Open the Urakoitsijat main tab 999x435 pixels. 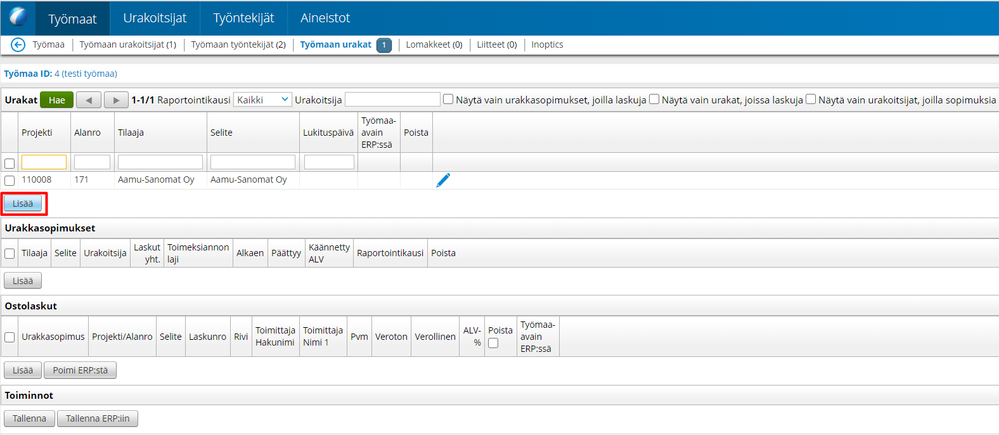coord(155,18)
